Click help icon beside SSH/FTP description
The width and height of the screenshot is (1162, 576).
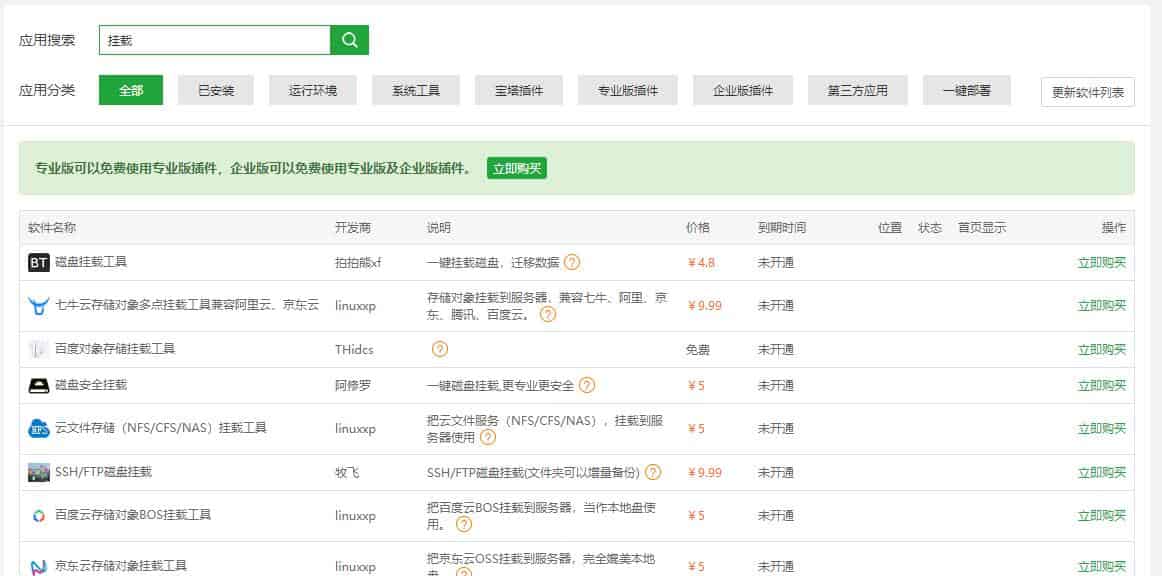653,472
